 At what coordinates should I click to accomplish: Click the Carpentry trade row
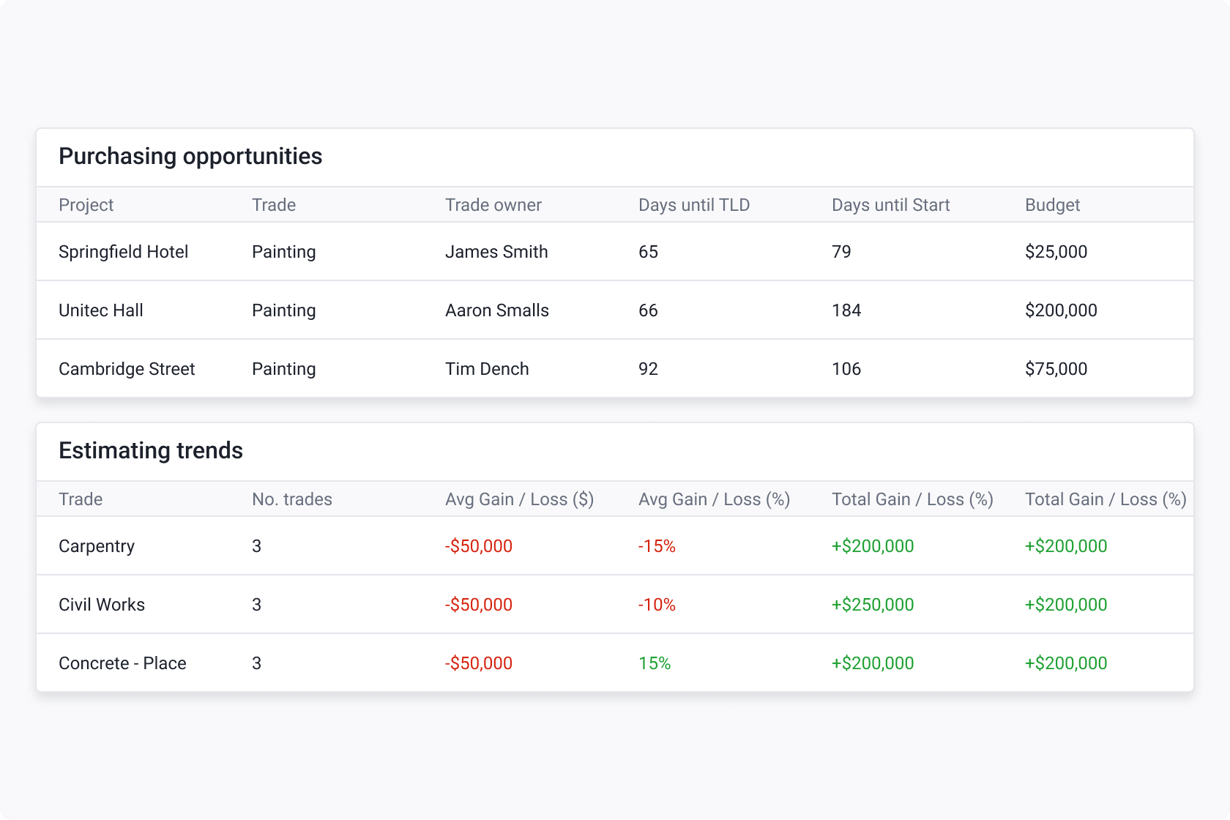[97, 546]
